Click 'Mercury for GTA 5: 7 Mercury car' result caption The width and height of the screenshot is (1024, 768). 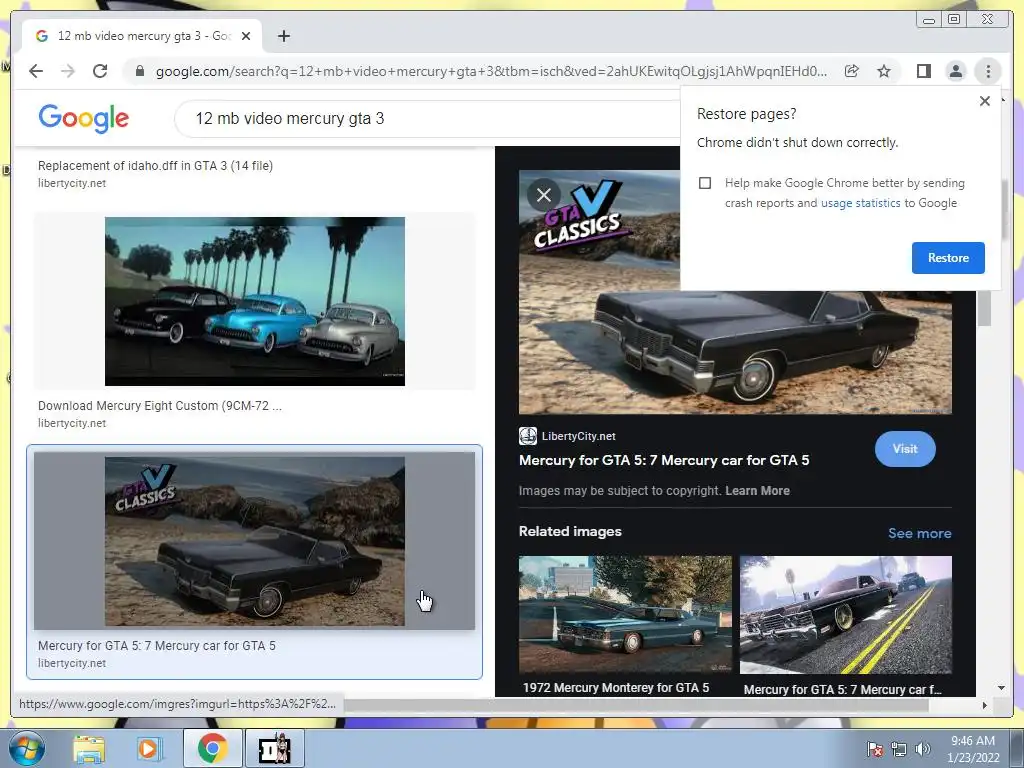157,646
